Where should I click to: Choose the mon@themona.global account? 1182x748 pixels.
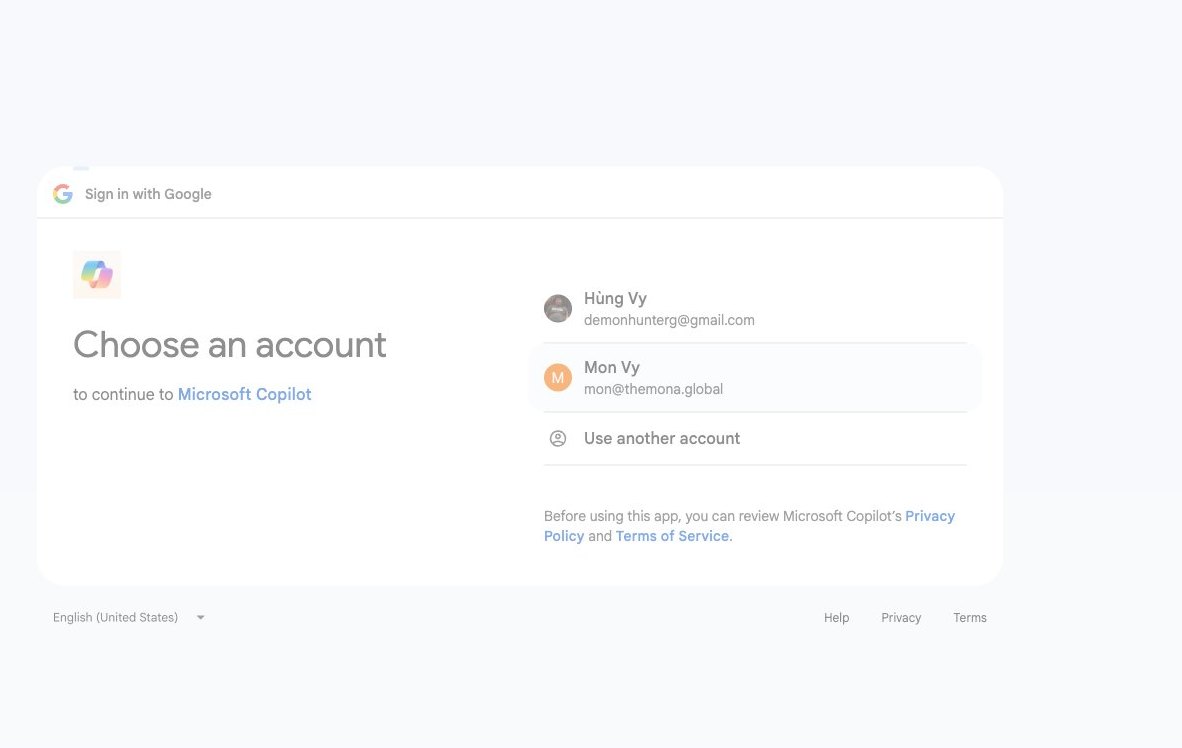pyautogui.click(x=755, y=377)
